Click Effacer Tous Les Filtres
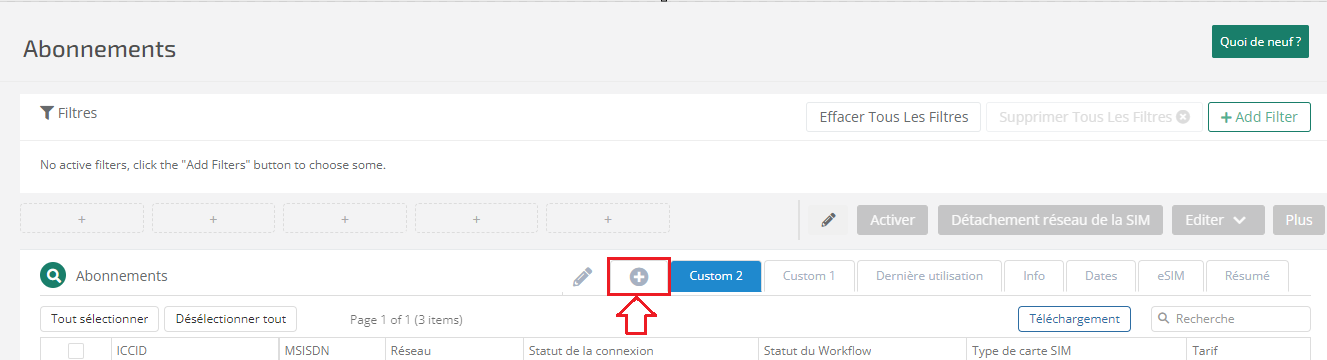Screen dimensions: 1327x360 pos(894,117)
